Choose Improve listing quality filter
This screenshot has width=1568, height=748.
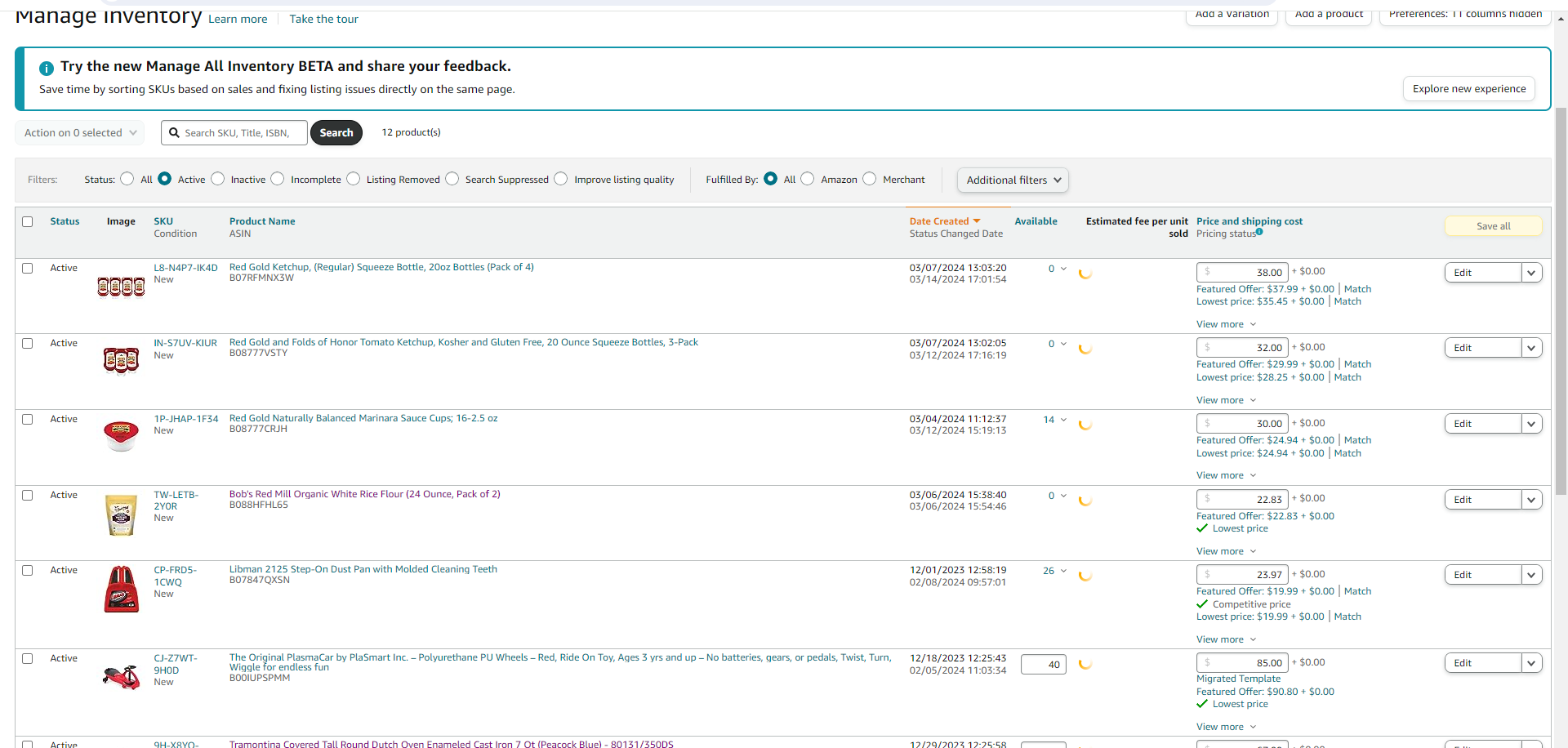click(x=561, y=179)
